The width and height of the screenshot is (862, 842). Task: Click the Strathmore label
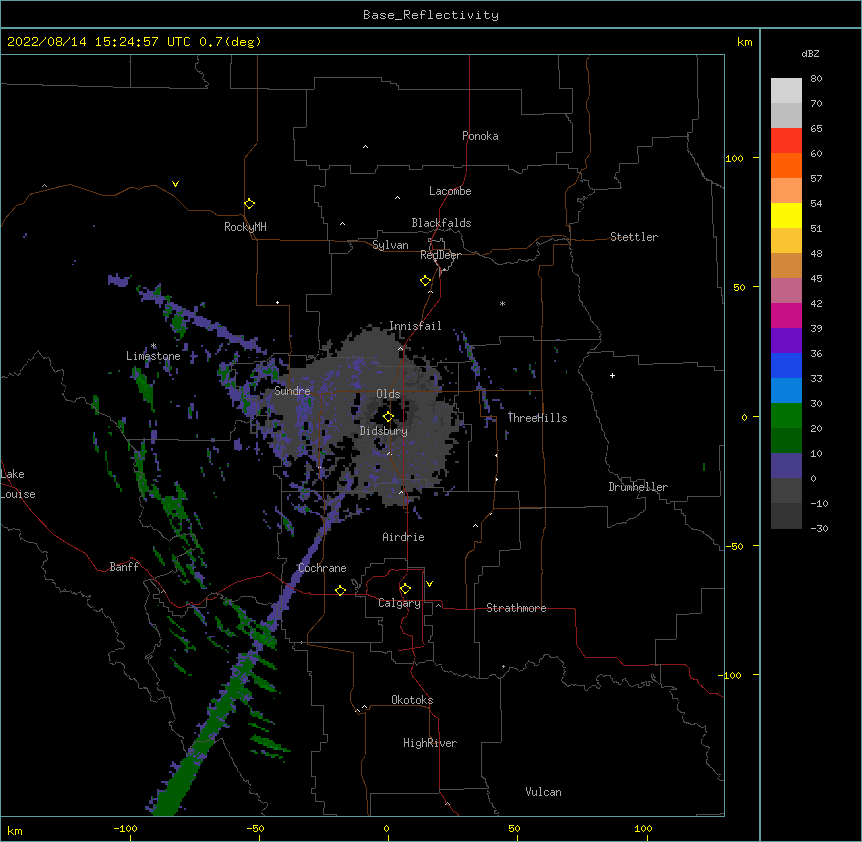click(516, 608)
